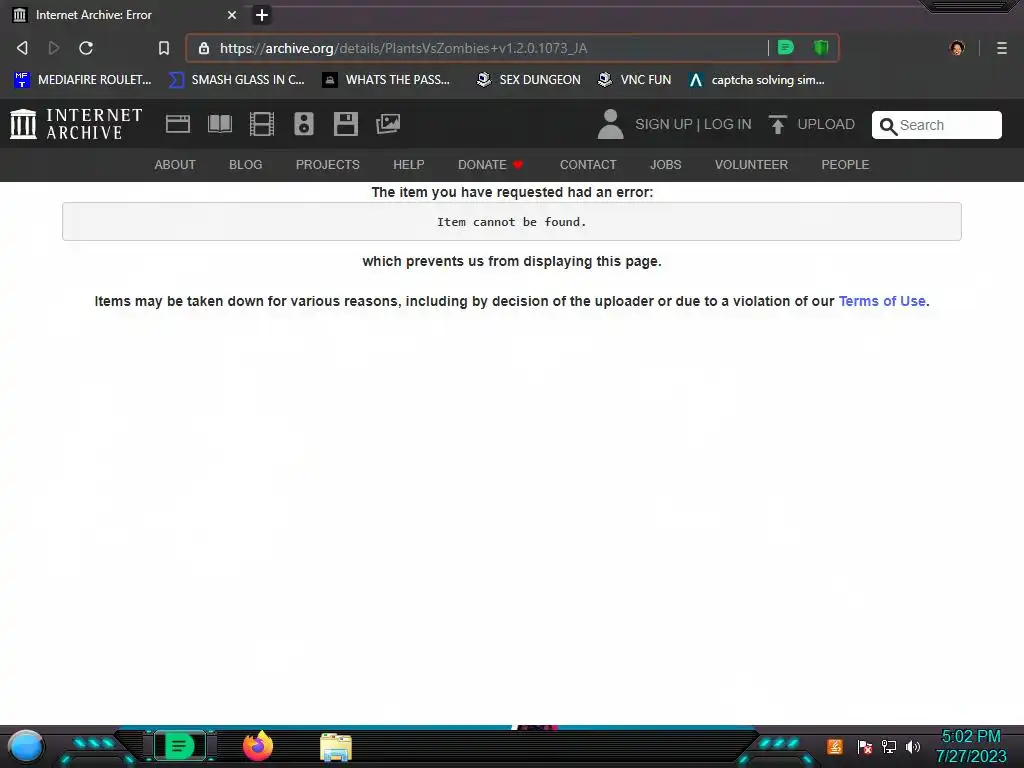Screen dimensions: 1024x768
Task: Open the BLOG menu item
Action: point(246,165)
